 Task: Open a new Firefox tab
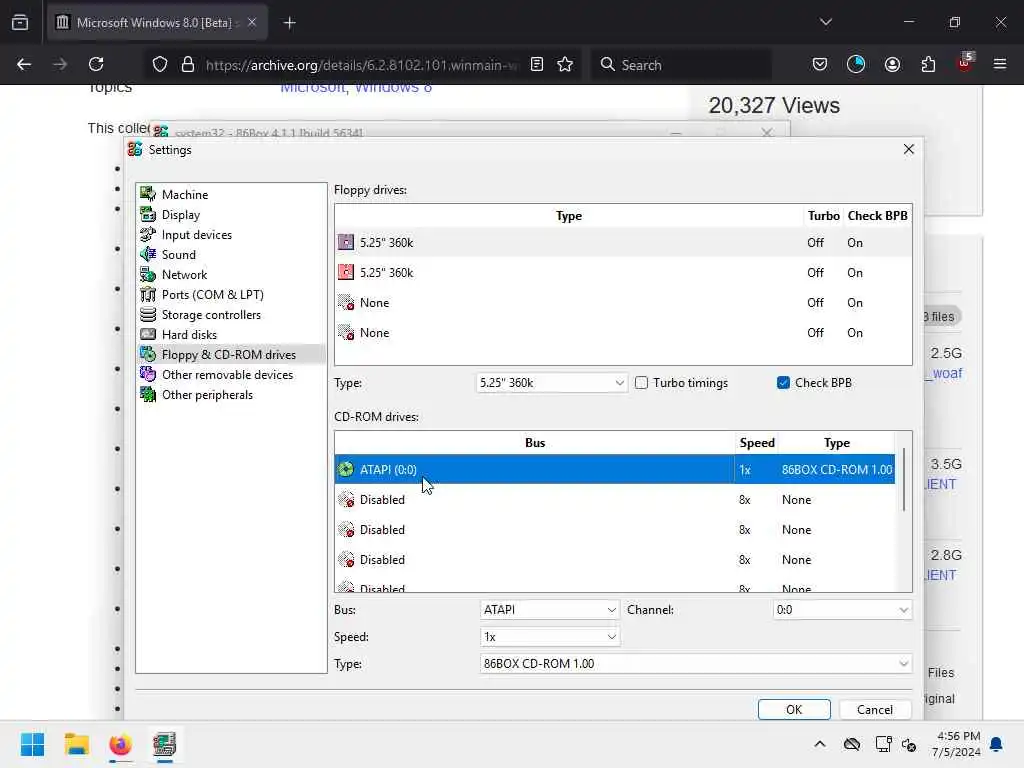[x=289, y=23]
